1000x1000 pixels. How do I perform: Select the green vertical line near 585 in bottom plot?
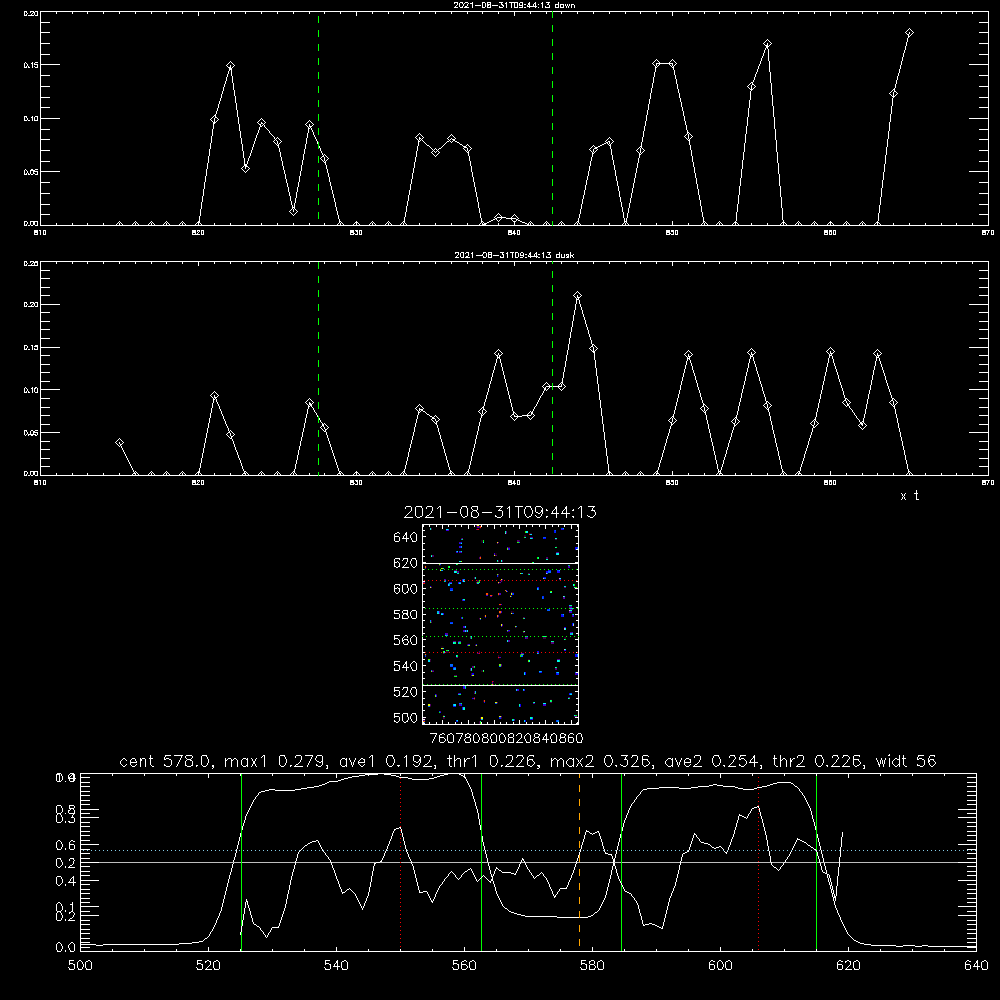point(621,861)
